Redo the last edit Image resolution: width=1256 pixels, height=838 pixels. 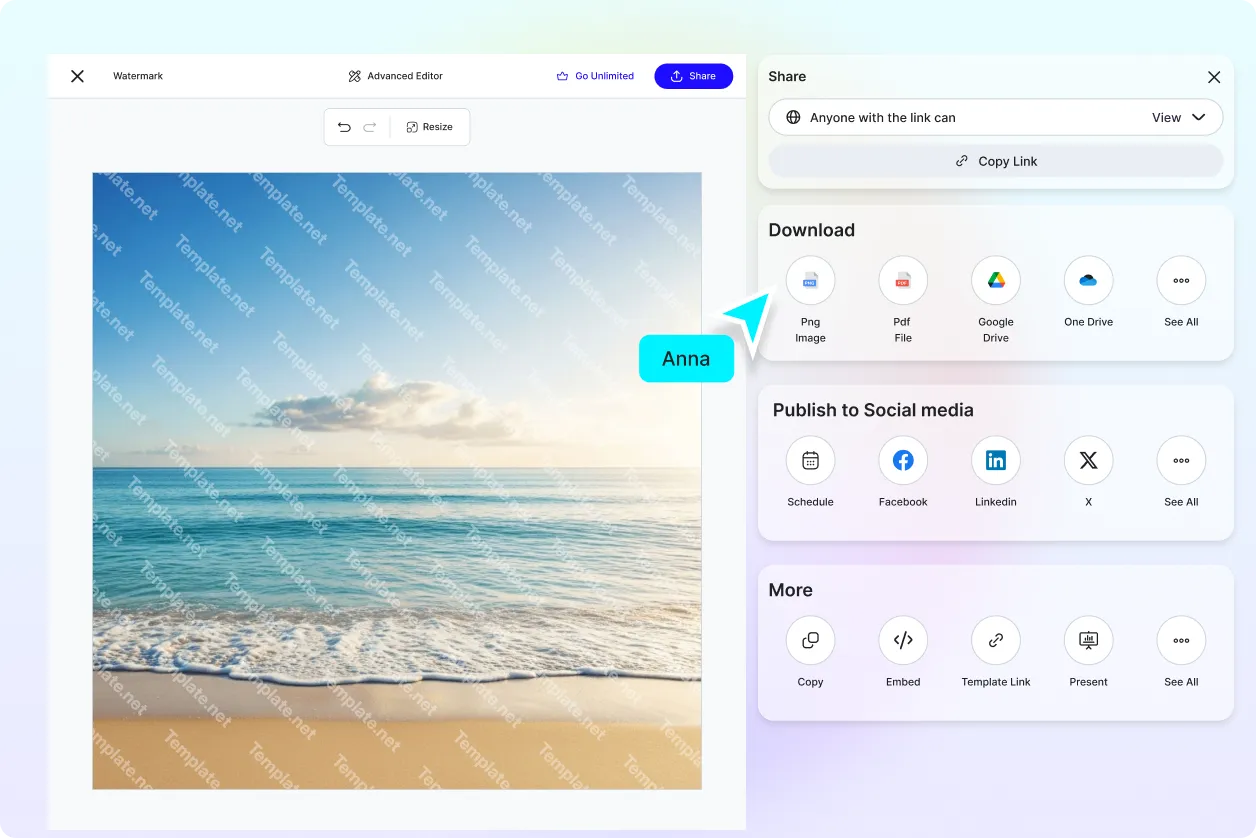coord(370,127)
